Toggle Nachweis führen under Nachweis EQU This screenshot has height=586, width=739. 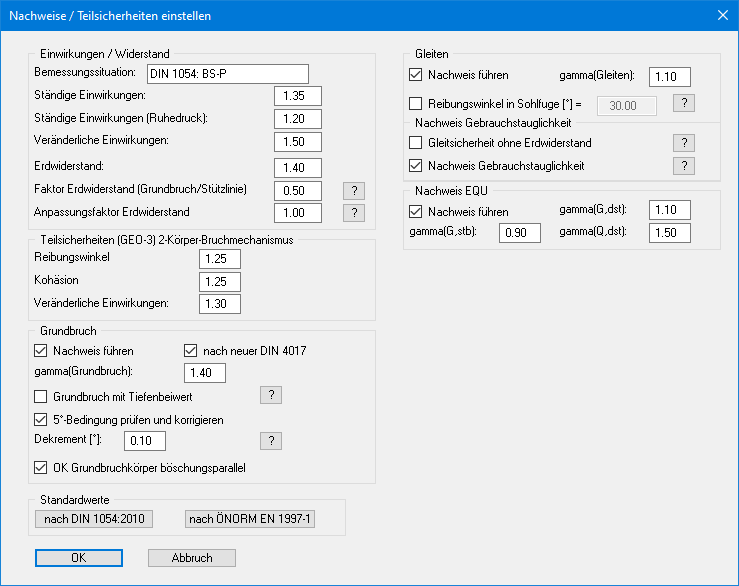416,211
